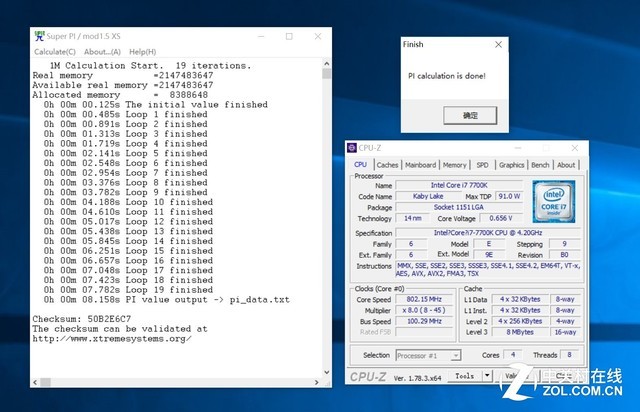Viewport: 640px width, 412px height.
Task: Click the Specification field in CPU-Z
Action: (488, 233)
